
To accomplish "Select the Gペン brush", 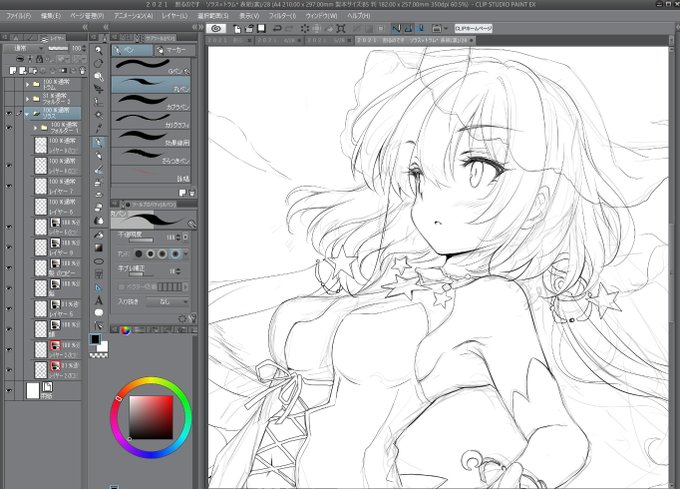I will (x=151, y=66).
